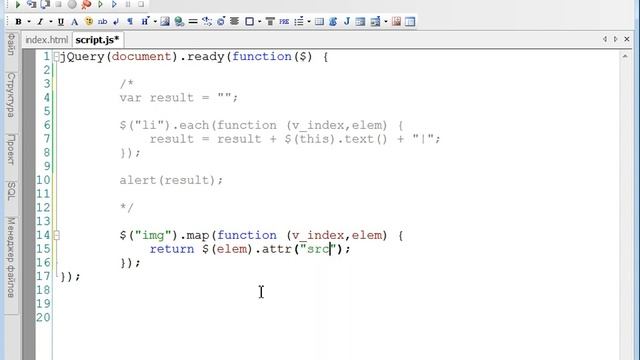
Task: Click 'alert(result);' on line 10
Action: [171, 180]
